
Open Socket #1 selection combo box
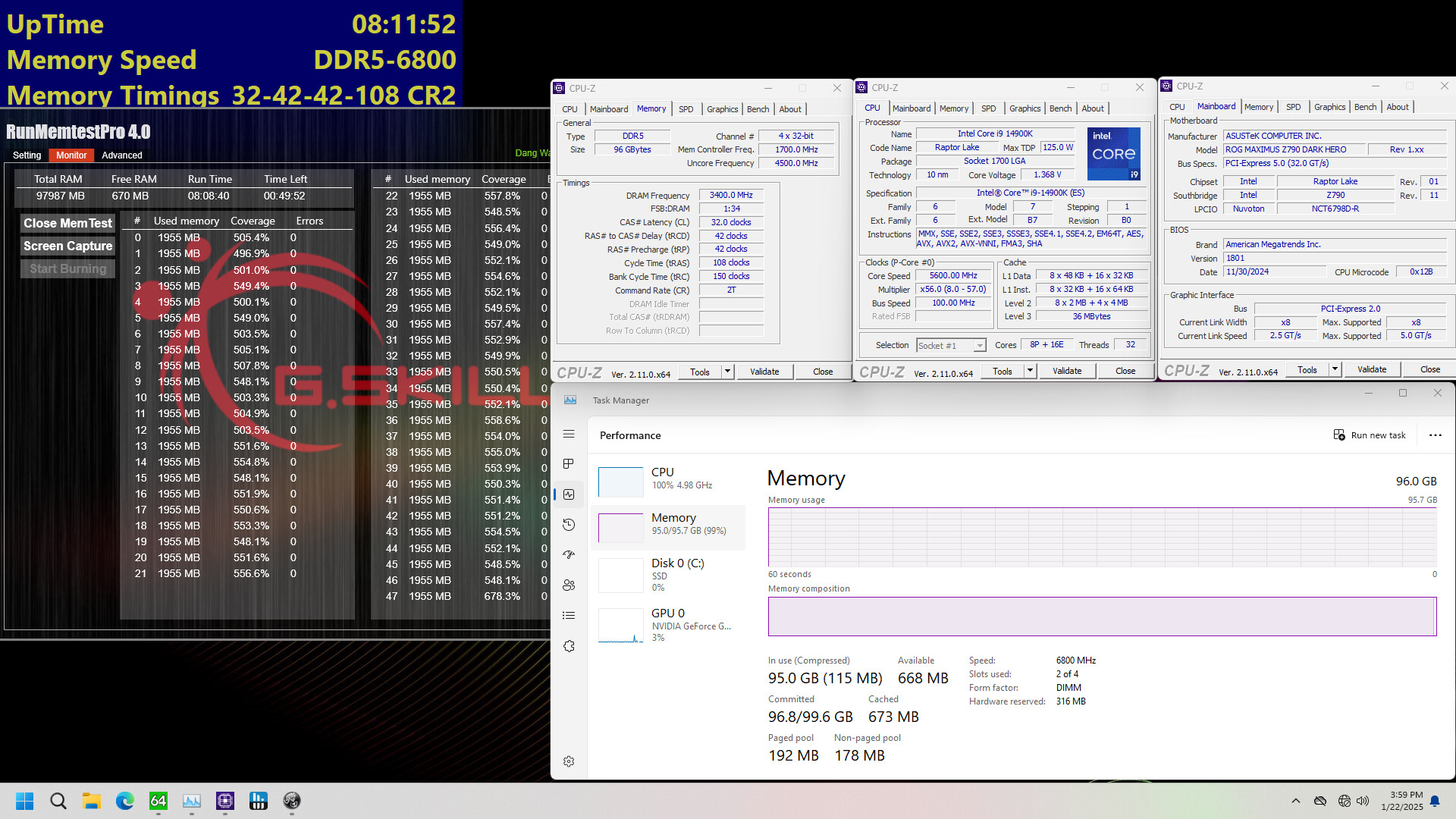951,346
